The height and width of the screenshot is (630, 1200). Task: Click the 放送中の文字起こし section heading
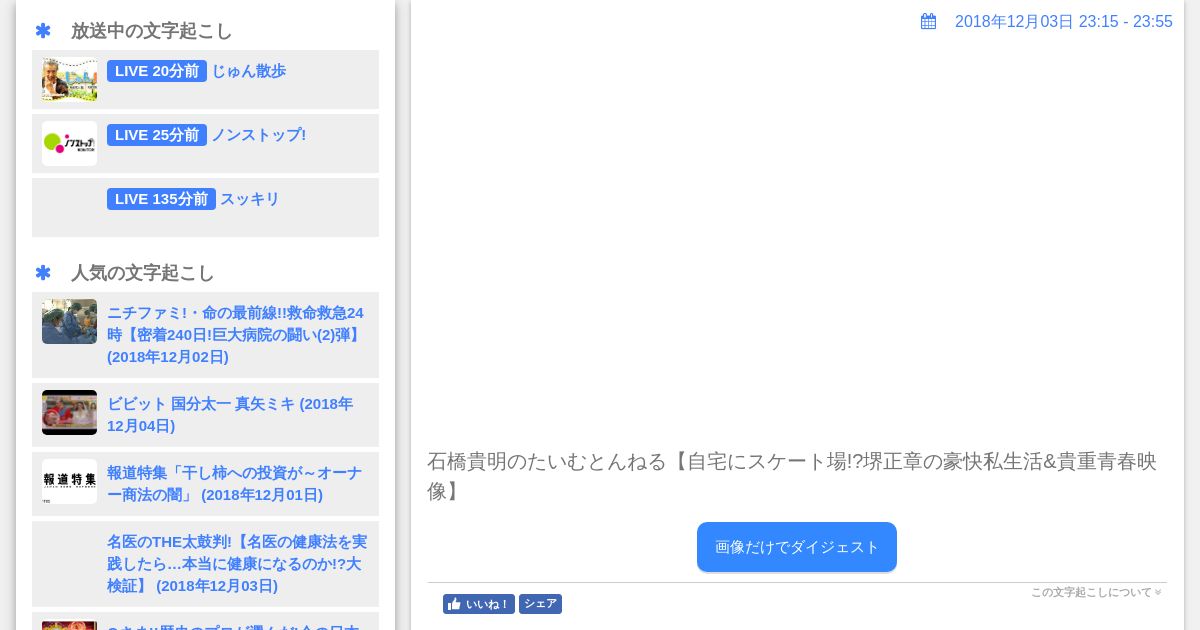pyautogui.click(x=152, y=31)
